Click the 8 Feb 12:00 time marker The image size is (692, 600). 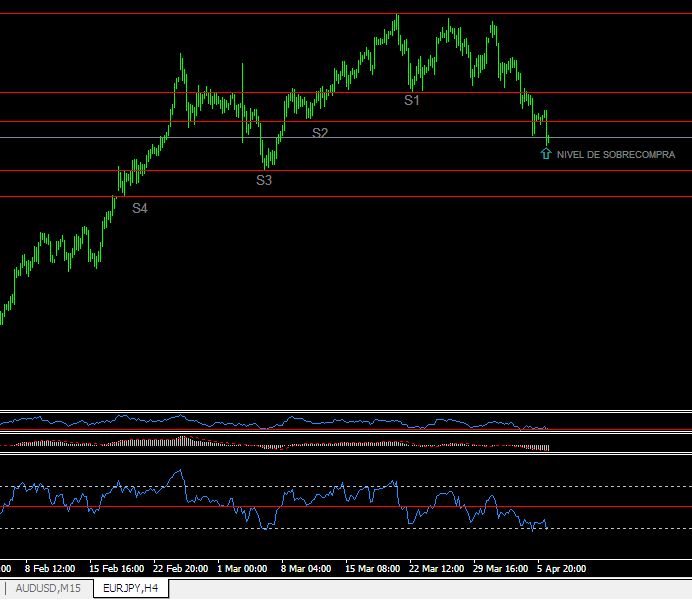[x=50, y=569]
